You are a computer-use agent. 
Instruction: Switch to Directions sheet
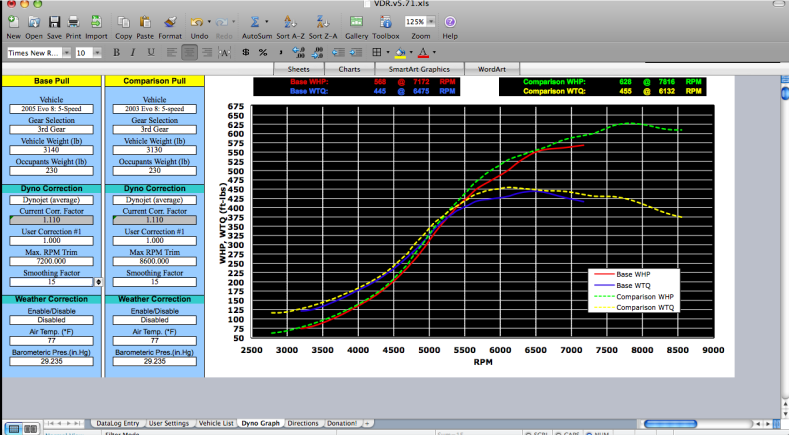click(303, 423)
